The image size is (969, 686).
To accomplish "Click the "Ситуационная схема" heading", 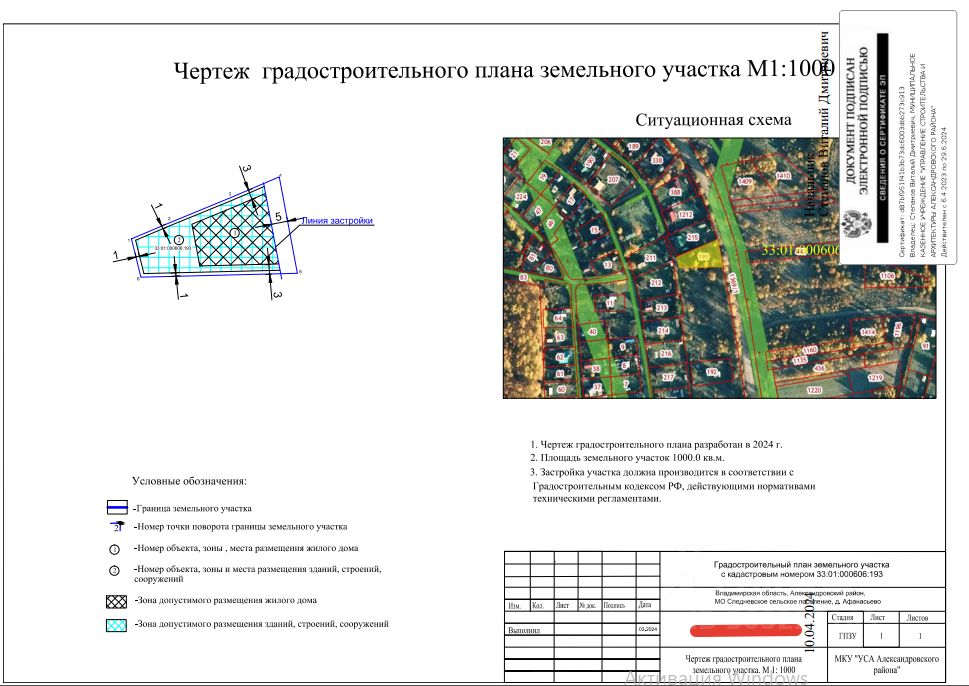I will coord(713,120).
